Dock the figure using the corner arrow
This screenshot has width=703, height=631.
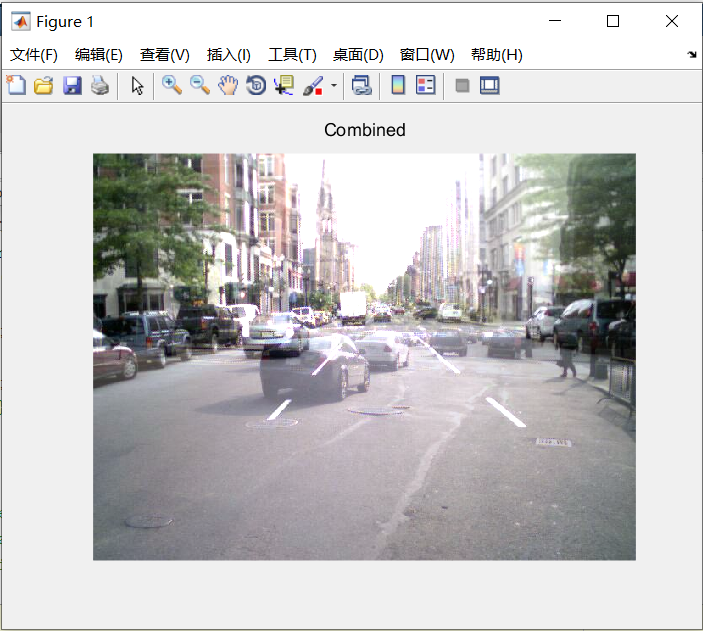point(691,54)
